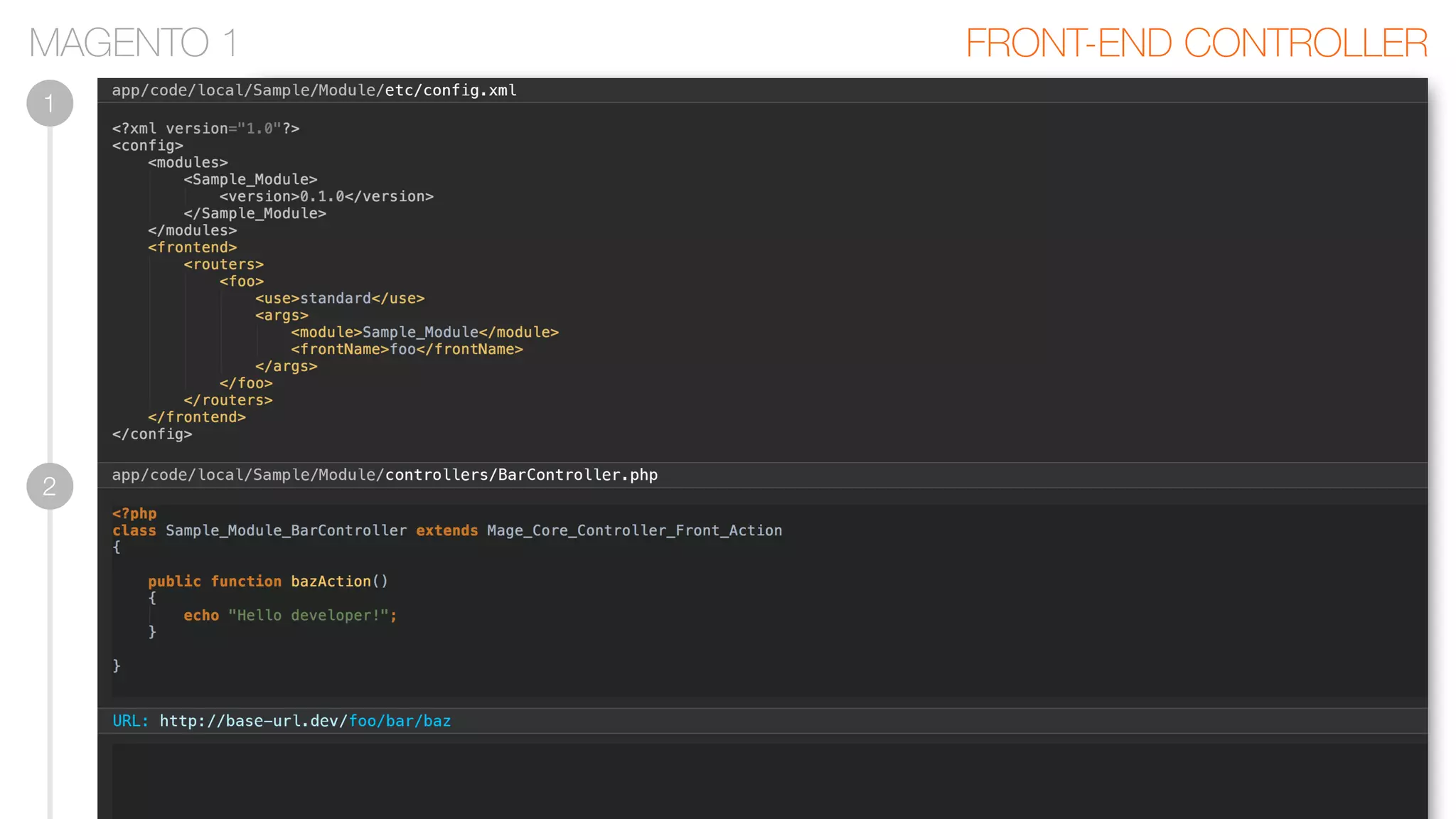Click the closing </frontend> tag

[x=197, y=418]
